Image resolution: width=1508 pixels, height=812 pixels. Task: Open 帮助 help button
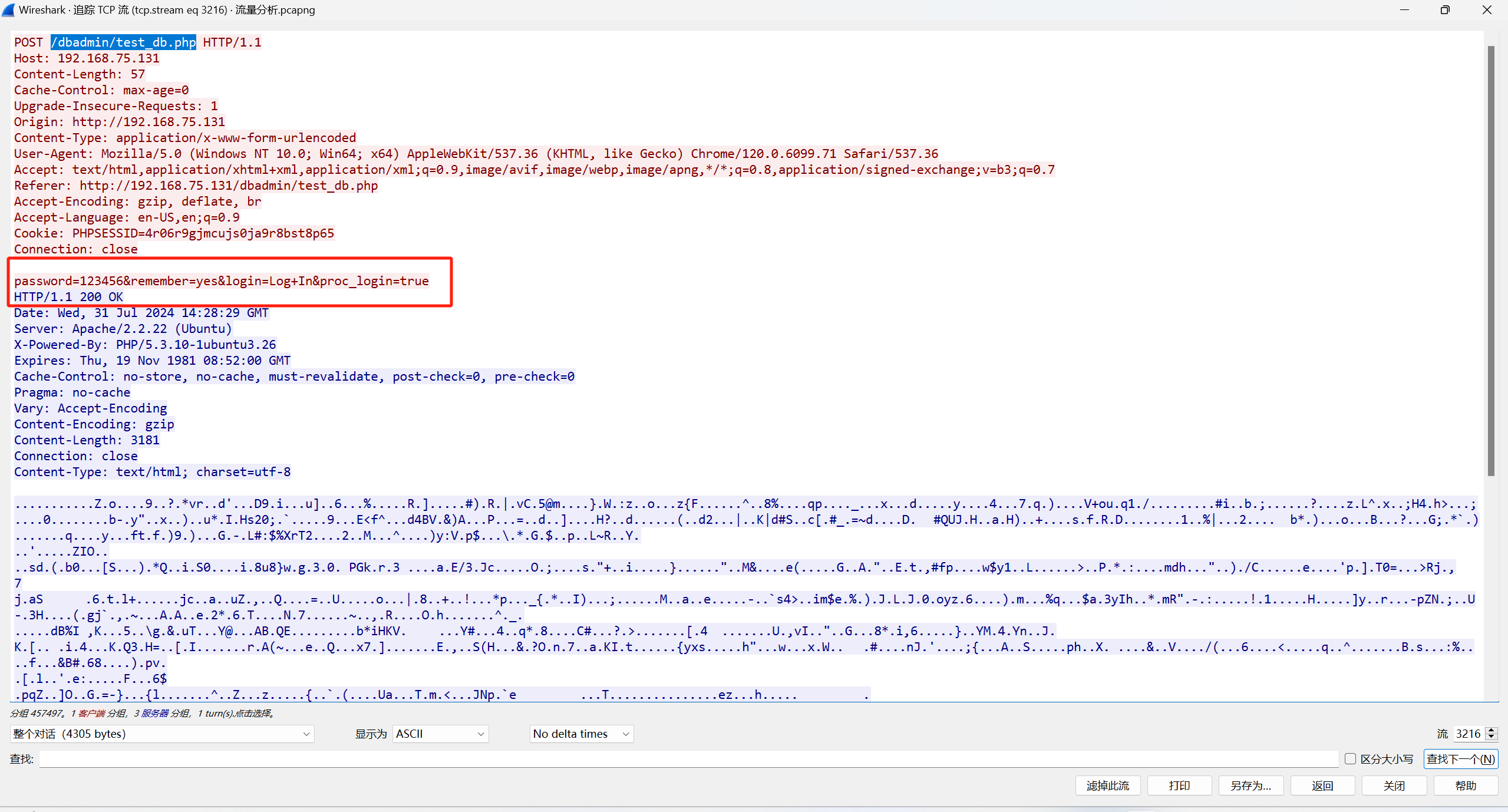1465,785
